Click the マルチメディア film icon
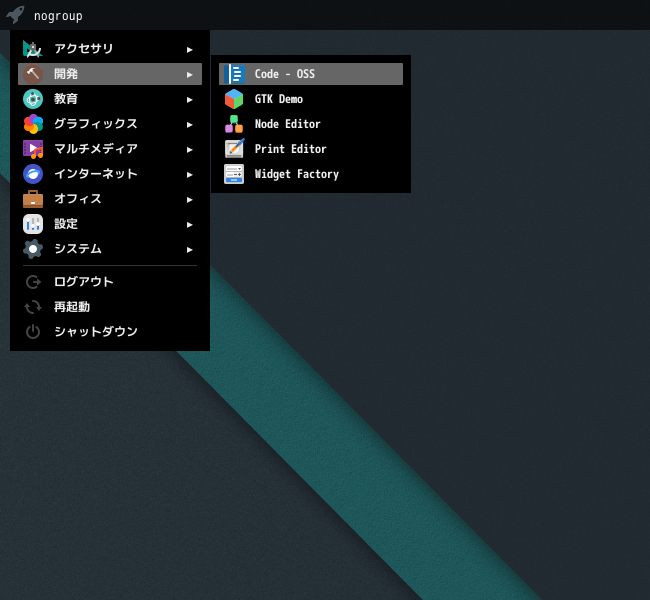Viewport: 650px width, 600px height. pos(33,149)
